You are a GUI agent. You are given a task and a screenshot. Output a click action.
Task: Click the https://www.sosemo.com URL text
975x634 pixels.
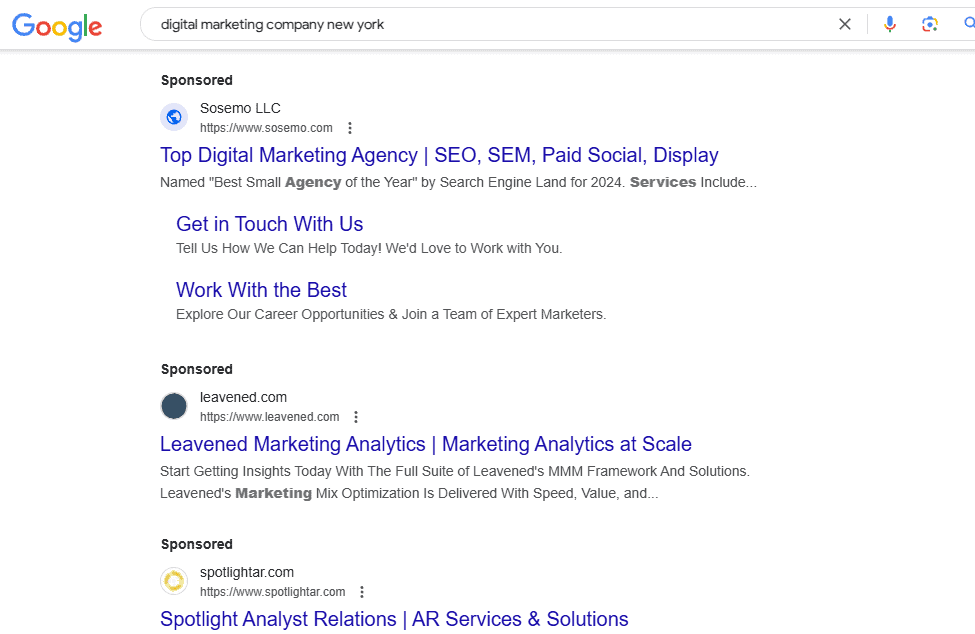pyautogui.click(x=266, y=128)
